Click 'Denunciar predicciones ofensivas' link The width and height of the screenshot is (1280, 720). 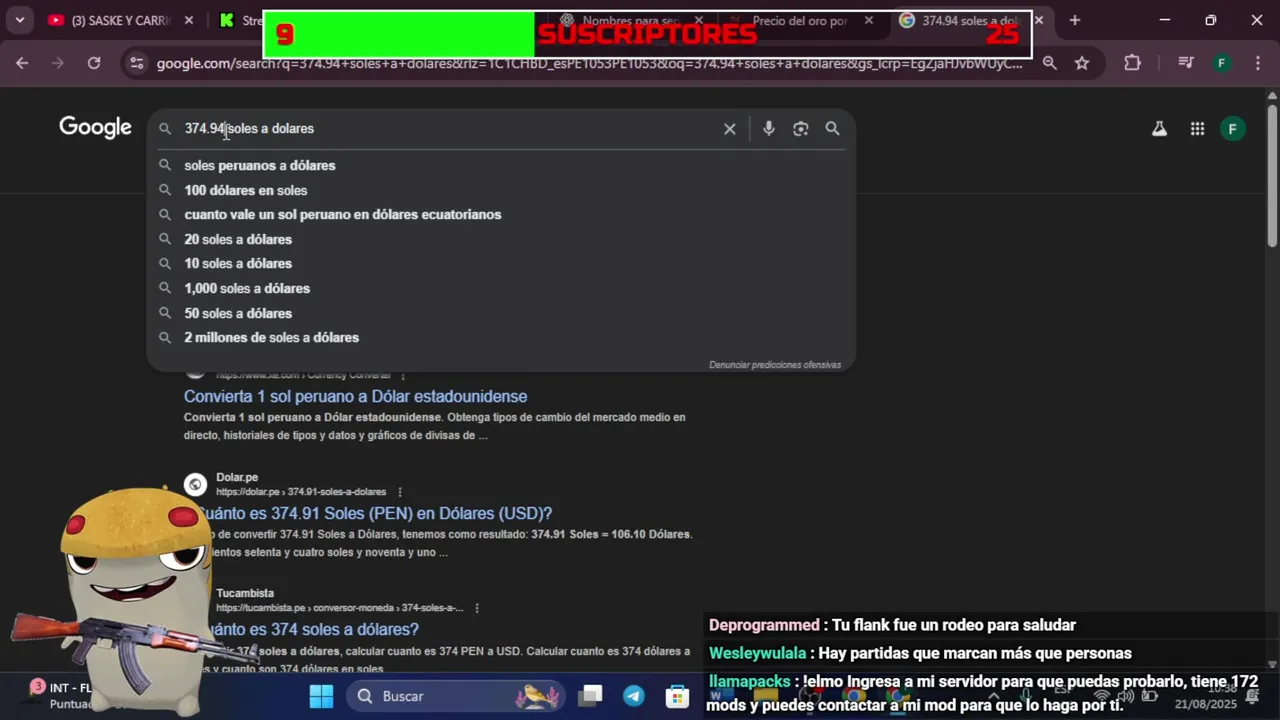[775, 365]
